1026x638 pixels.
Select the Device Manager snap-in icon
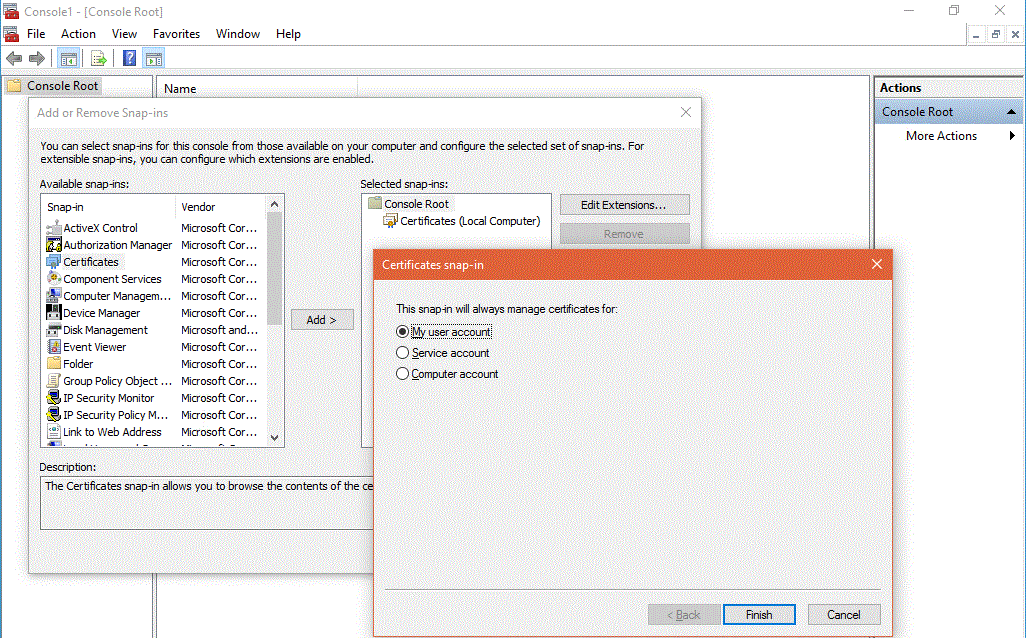54,313
